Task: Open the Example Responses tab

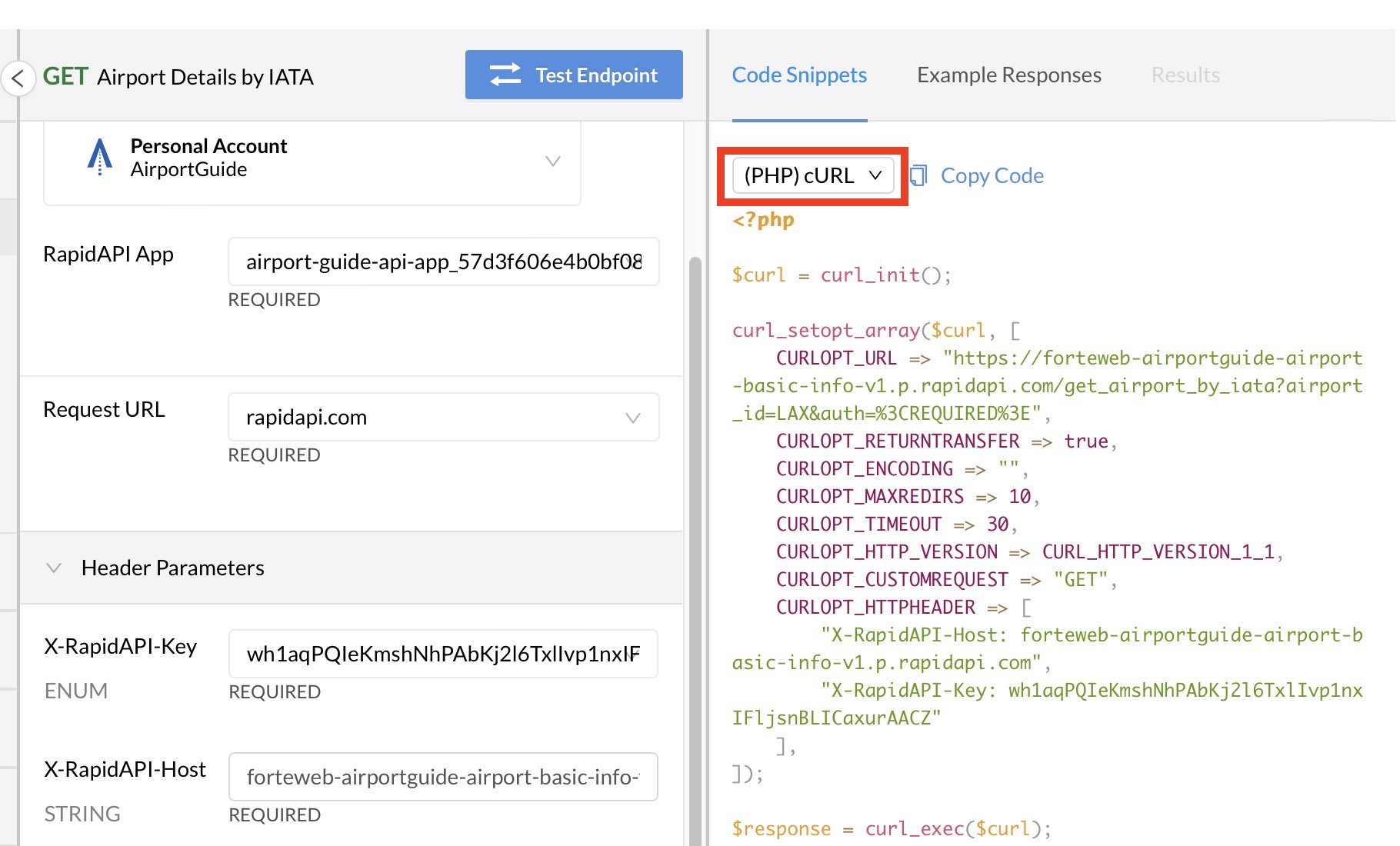Action: tap(1008, 75)
